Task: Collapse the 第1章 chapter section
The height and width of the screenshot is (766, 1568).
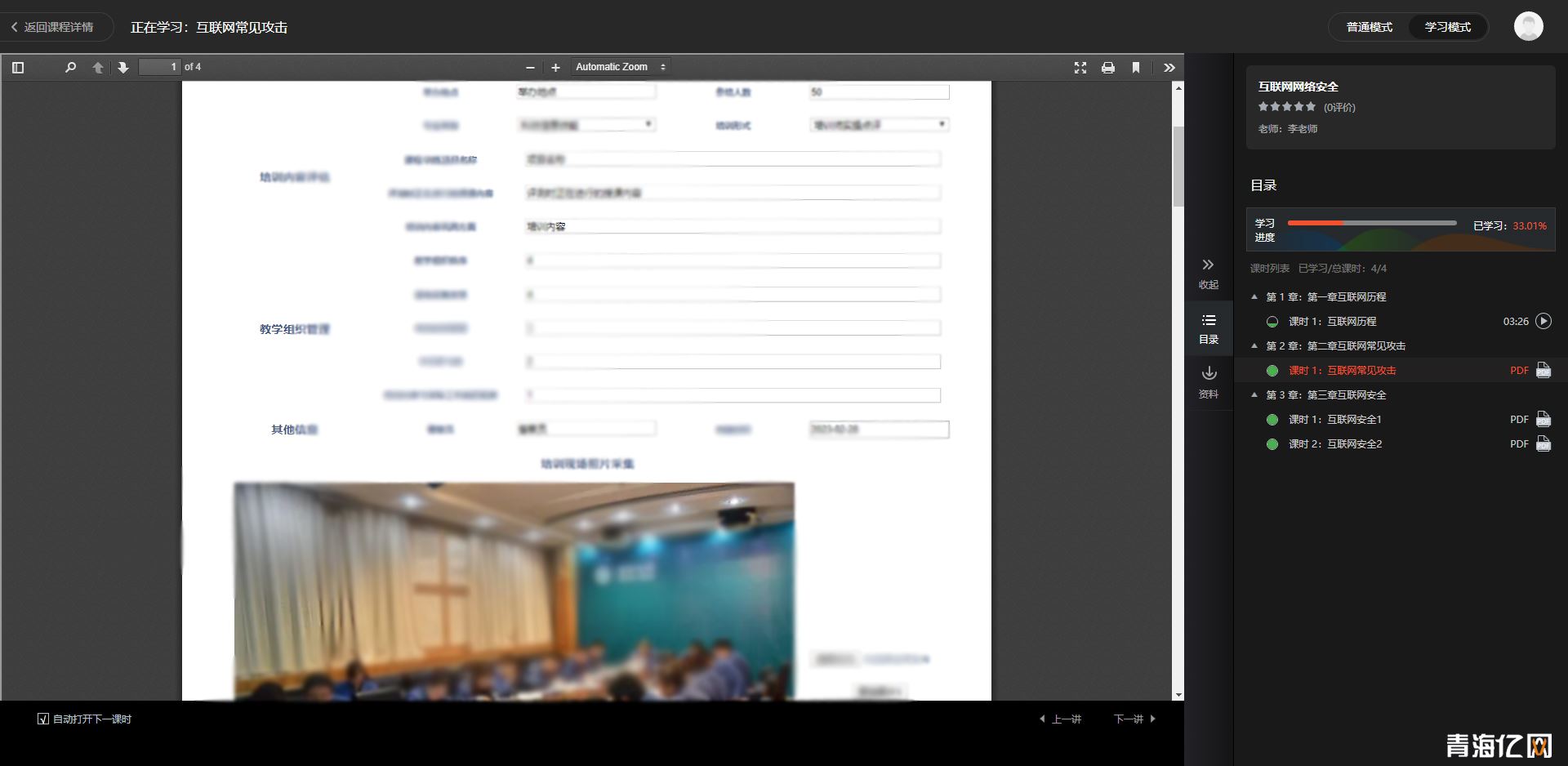Action: pos(1254,296)
